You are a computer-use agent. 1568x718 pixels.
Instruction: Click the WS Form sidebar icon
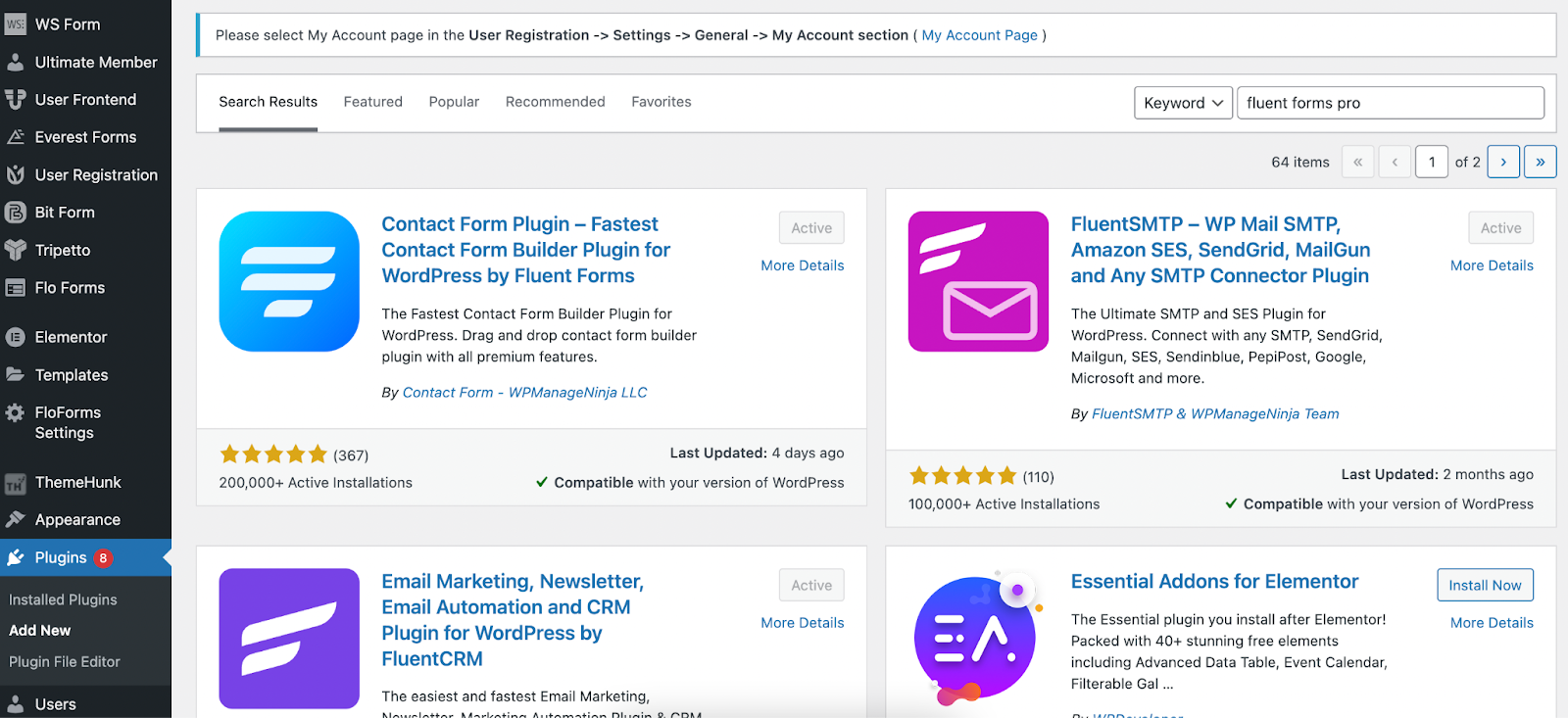point(16,24)
